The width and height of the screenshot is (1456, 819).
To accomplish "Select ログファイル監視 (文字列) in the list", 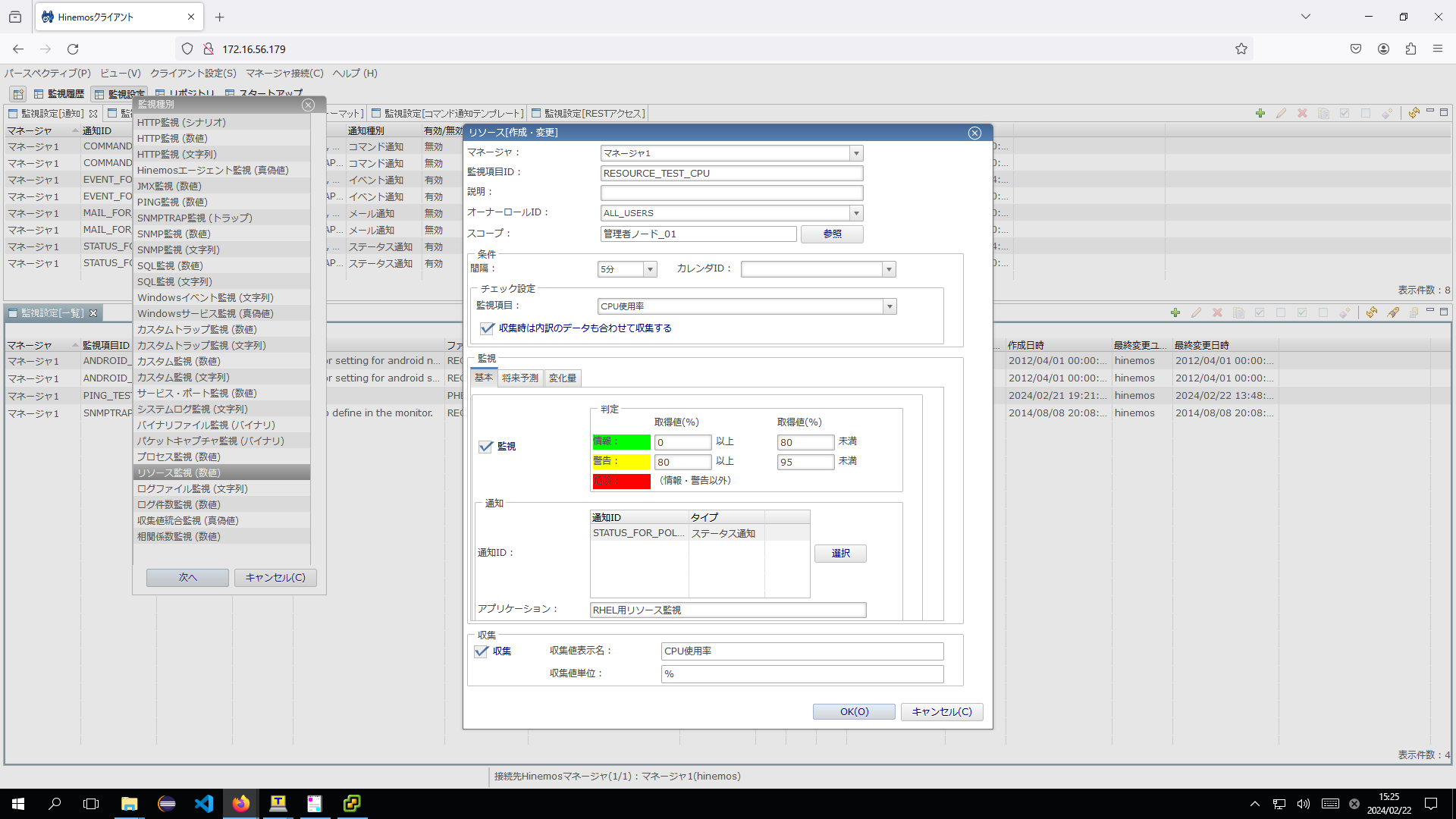I will tap(222, 489).
